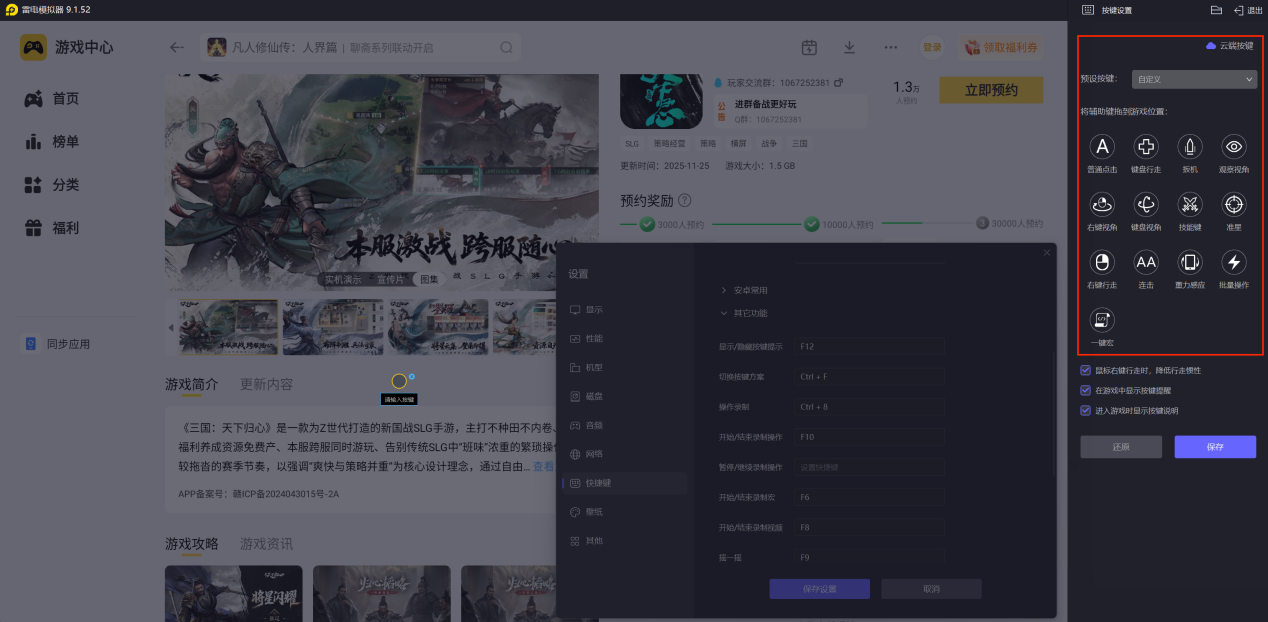Image resolution: width=1268 pixels, height=622 pixels.
Task: Select the 连击 (AA) tool
Action: click(1146, 263)
